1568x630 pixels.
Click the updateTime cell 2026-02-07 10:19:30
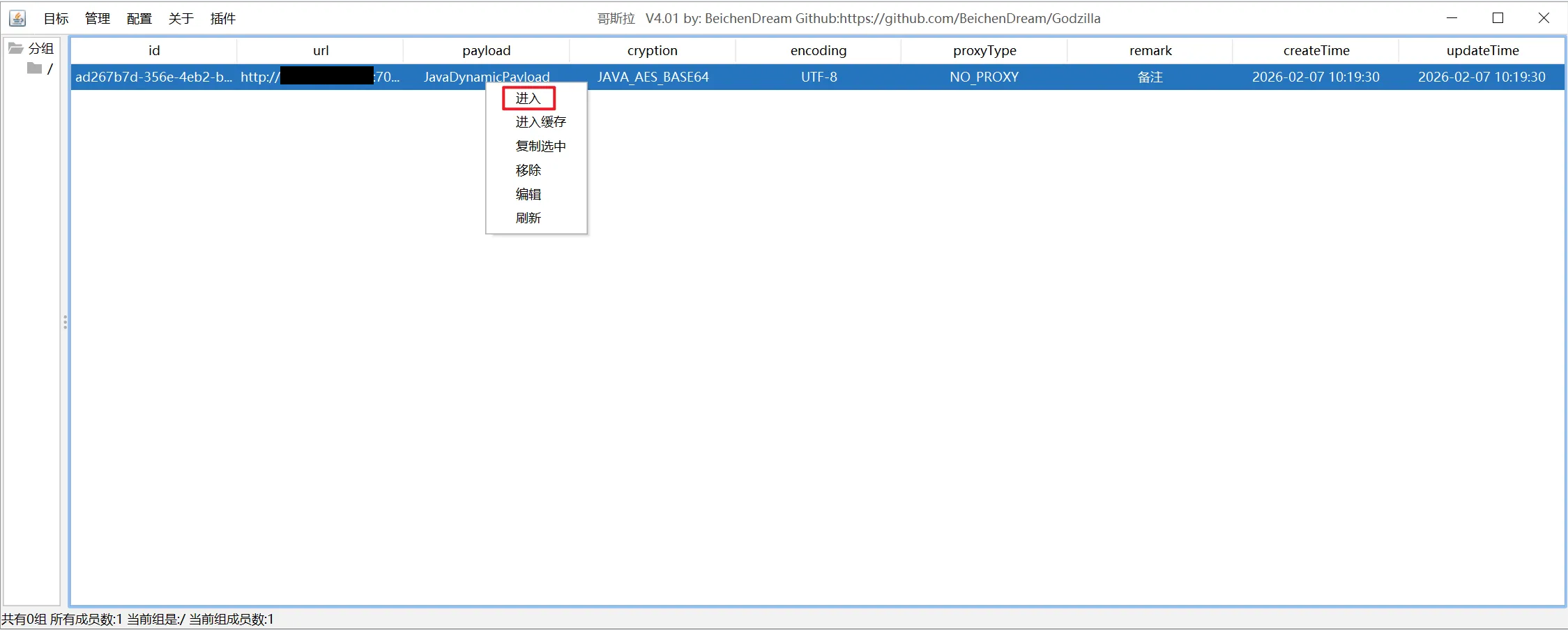[x=1482, y=77]
